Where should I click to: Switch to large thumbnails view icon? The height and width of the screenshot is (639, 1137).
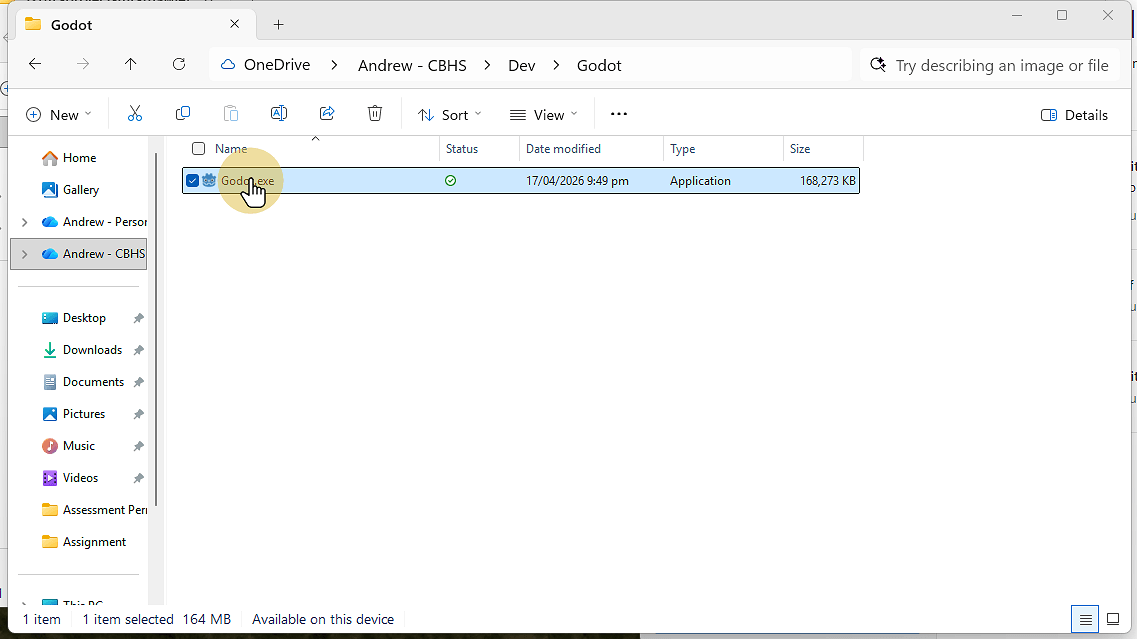[1113, 619]
